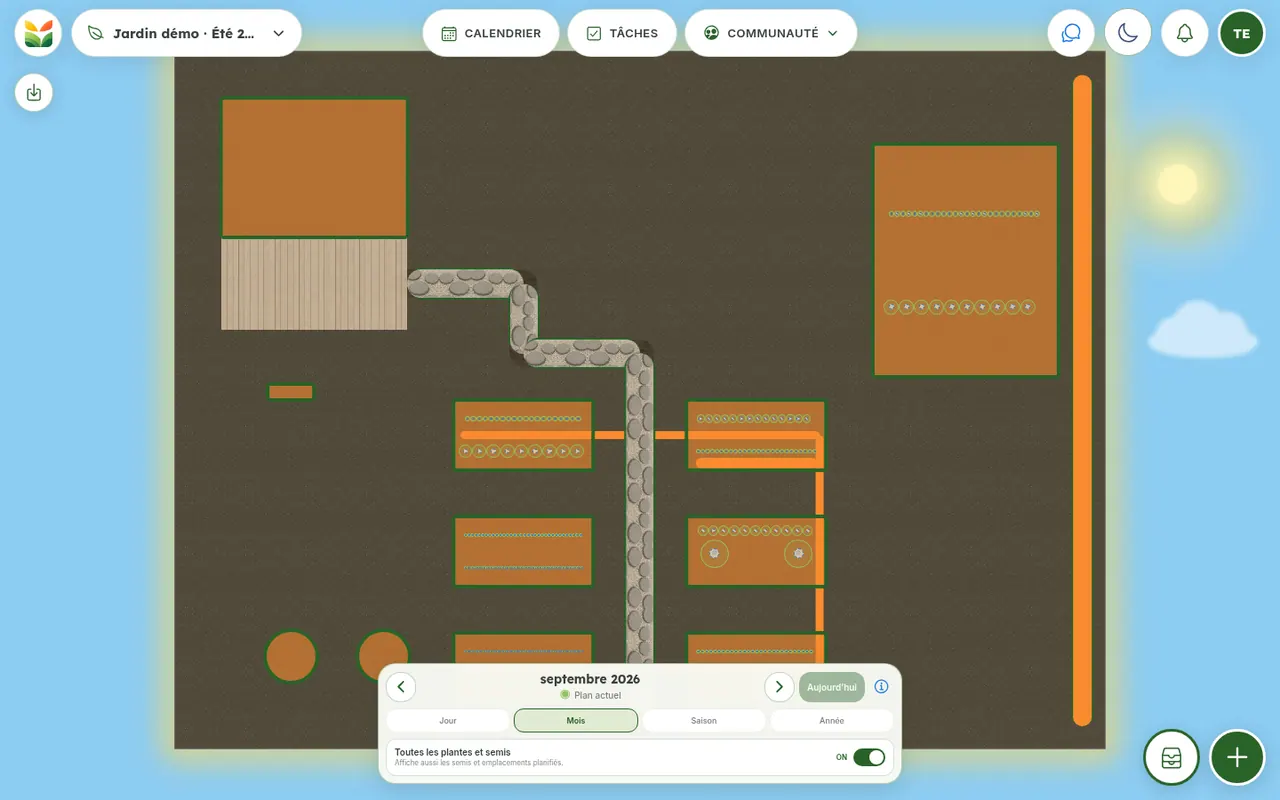Click the Aujourd'hui button
1280x800 pixels.
pos(832,687)
